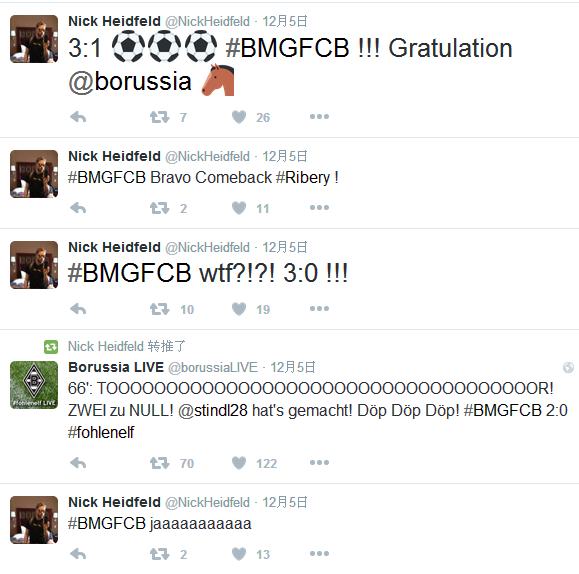Reply to the jaaaaaaaaaaa tweet
Screen dimensions: 579x574
(78, 554)
